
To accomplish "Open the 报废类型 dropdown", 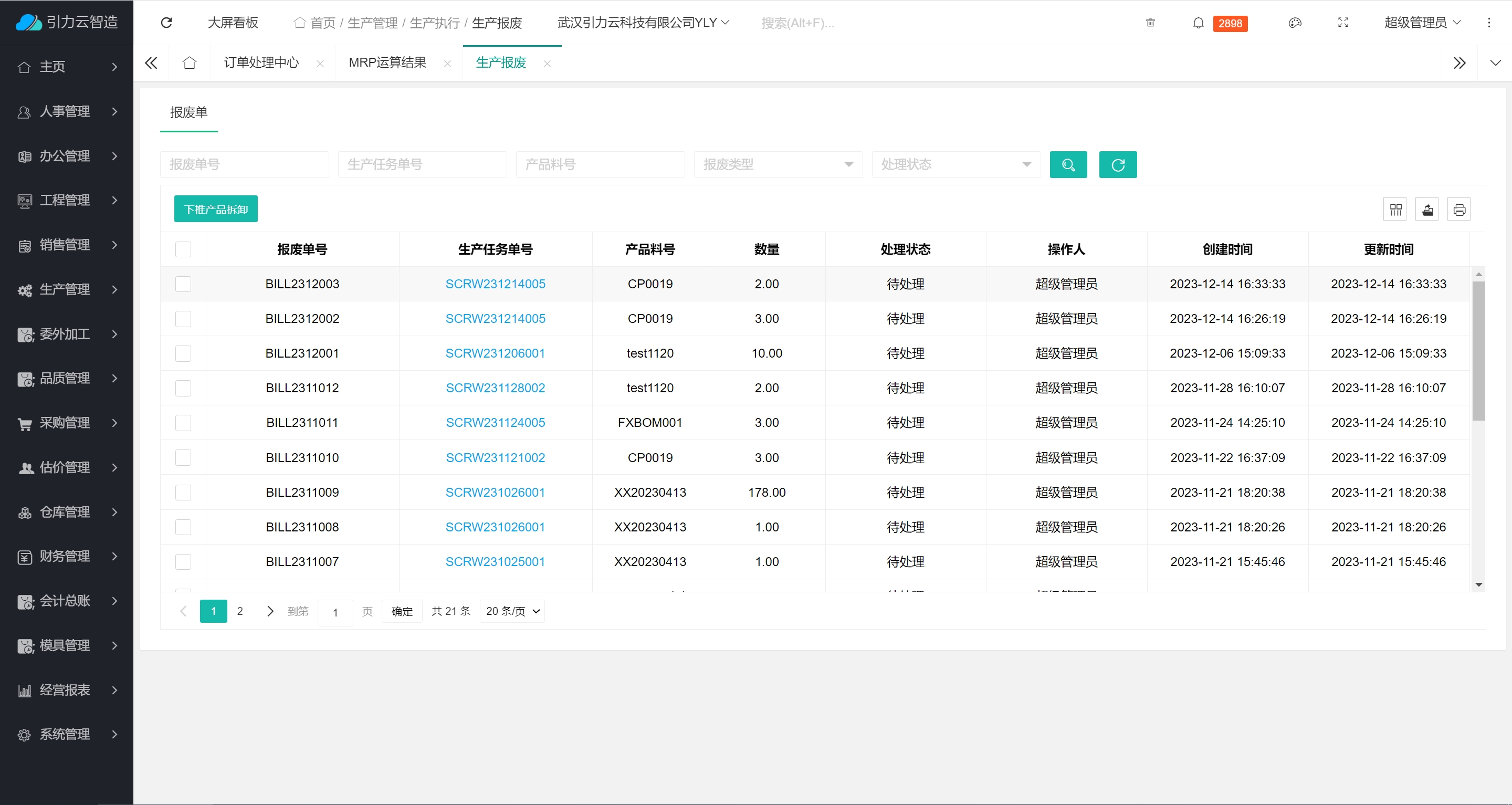I will pos(778,165).
